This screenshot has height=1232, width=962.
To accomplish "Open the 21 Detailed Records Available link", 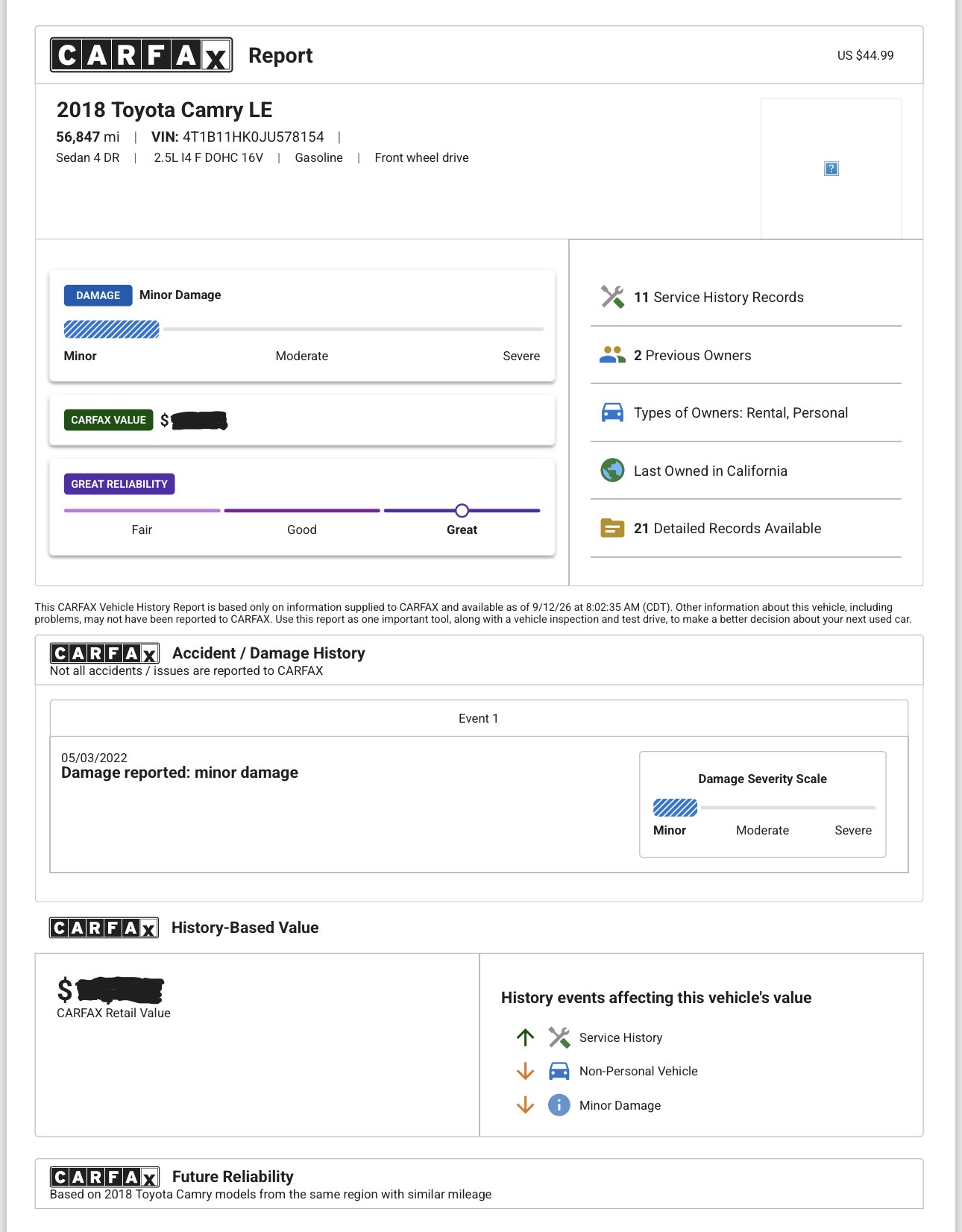I will tap(728, 528).
